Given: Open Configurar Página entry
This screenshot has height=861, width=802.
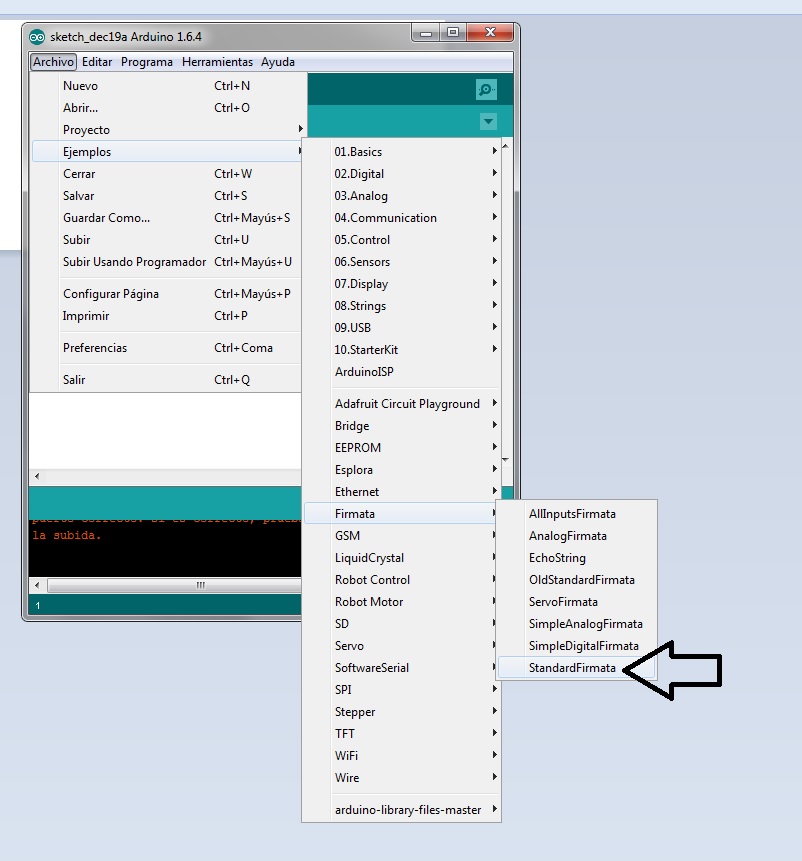Looking at the screenshot, I should click(167, 294).
